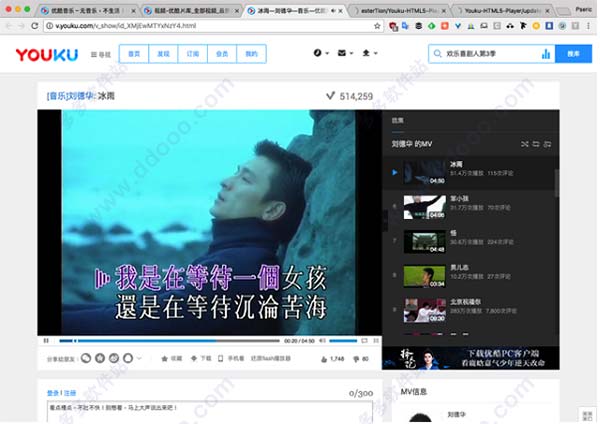
Task: Click the blue search button
Action: pos(573,54)
